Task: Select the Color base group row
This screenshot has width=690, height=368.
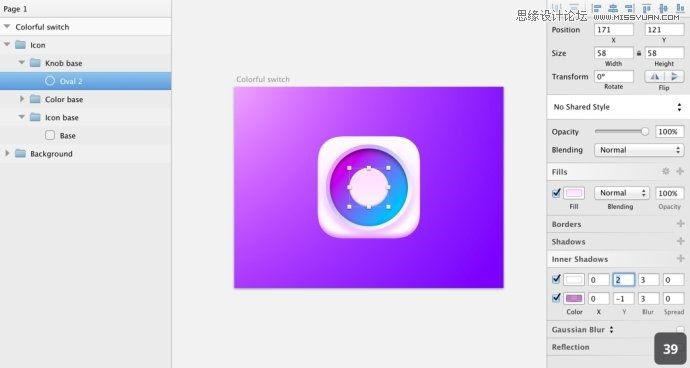Action: click(86, 99)
